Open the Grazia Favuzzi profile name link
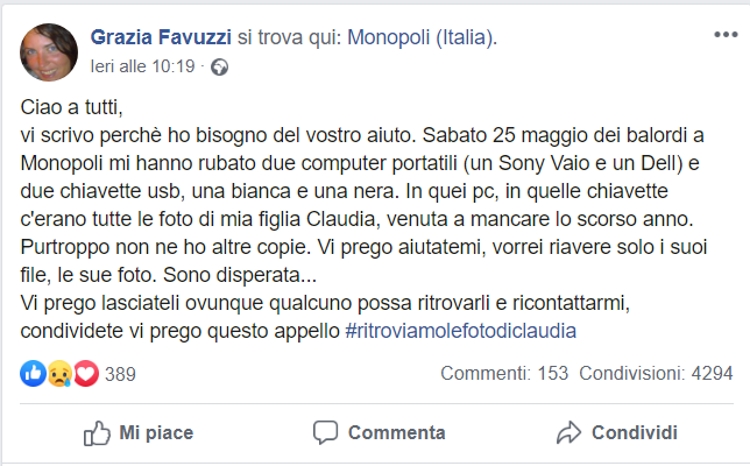750x466 pixels. point(160,38)
